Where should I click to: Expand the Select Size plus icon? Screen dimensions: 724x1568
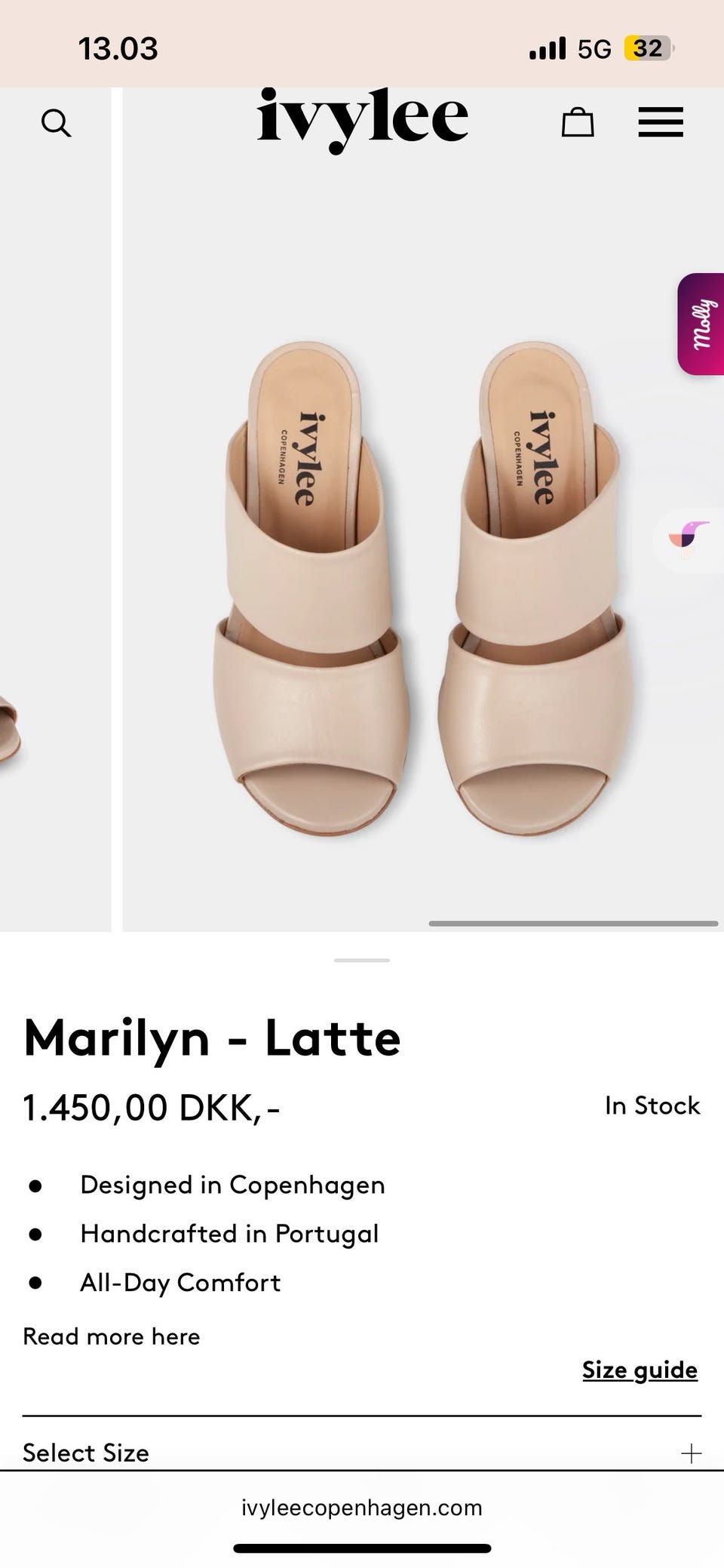pos(691,1453)
